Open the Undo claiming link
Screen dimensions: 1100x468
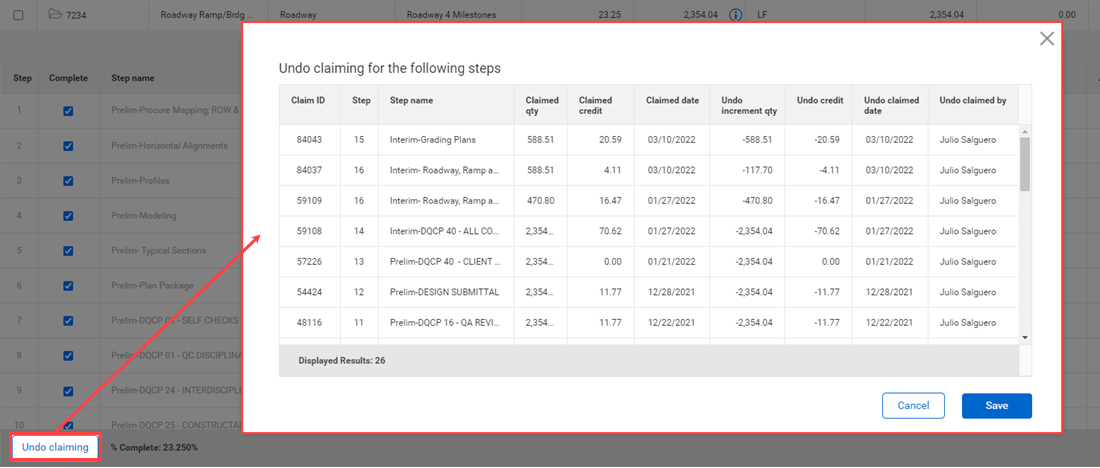click(55, 447)
